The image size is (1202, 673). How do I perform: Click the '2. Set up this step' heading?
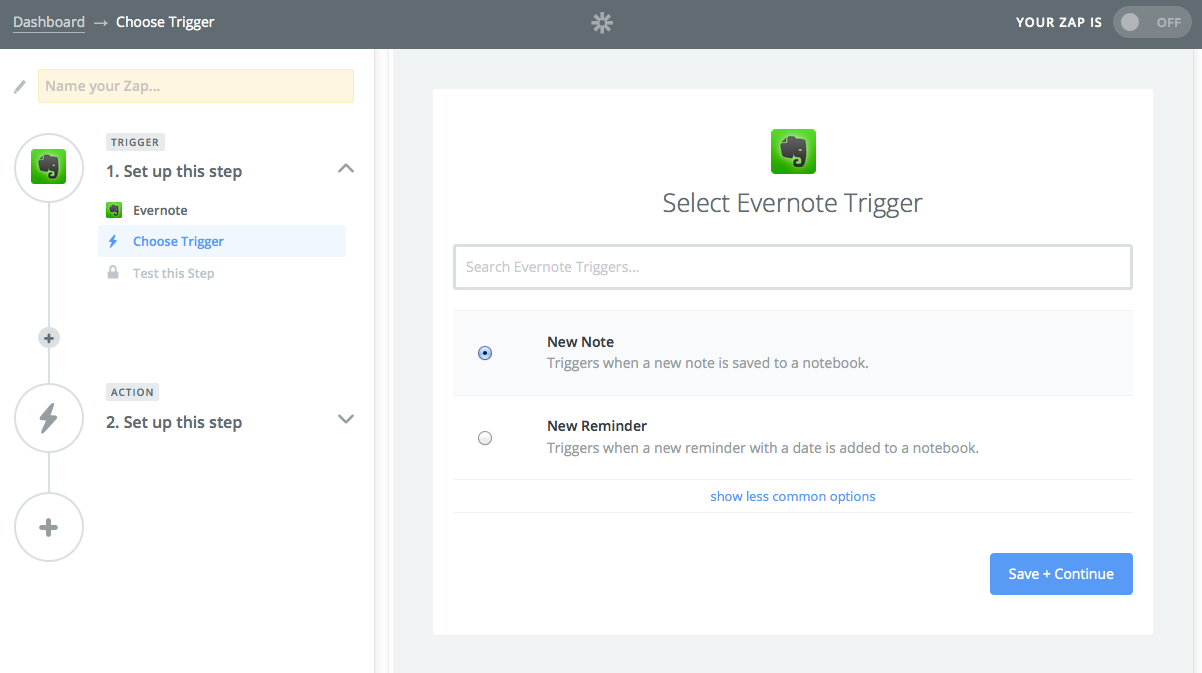coord(174,422)
